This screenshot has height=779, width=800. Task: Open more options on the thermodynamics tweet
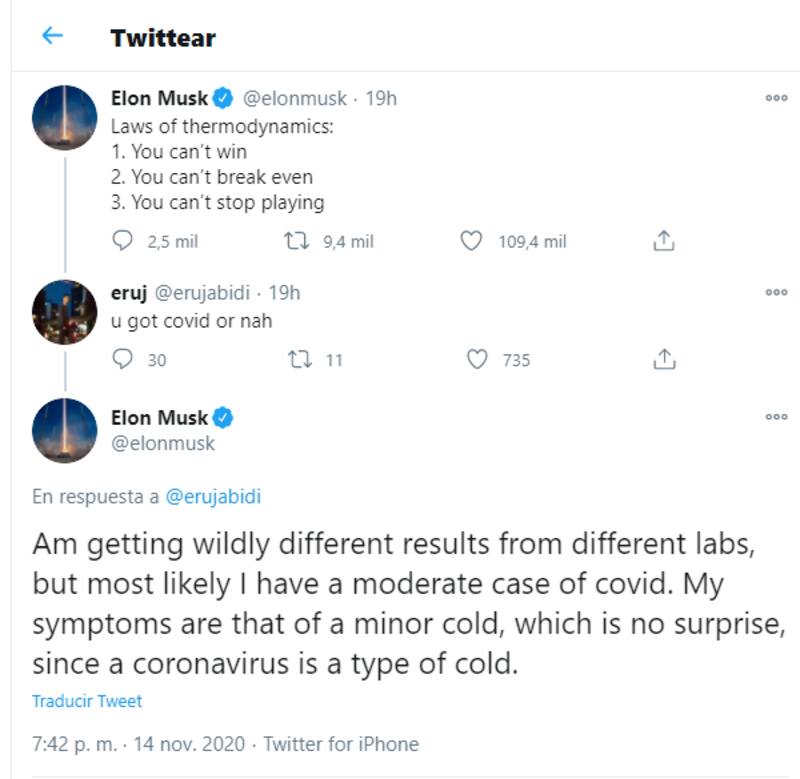(776, 98)
